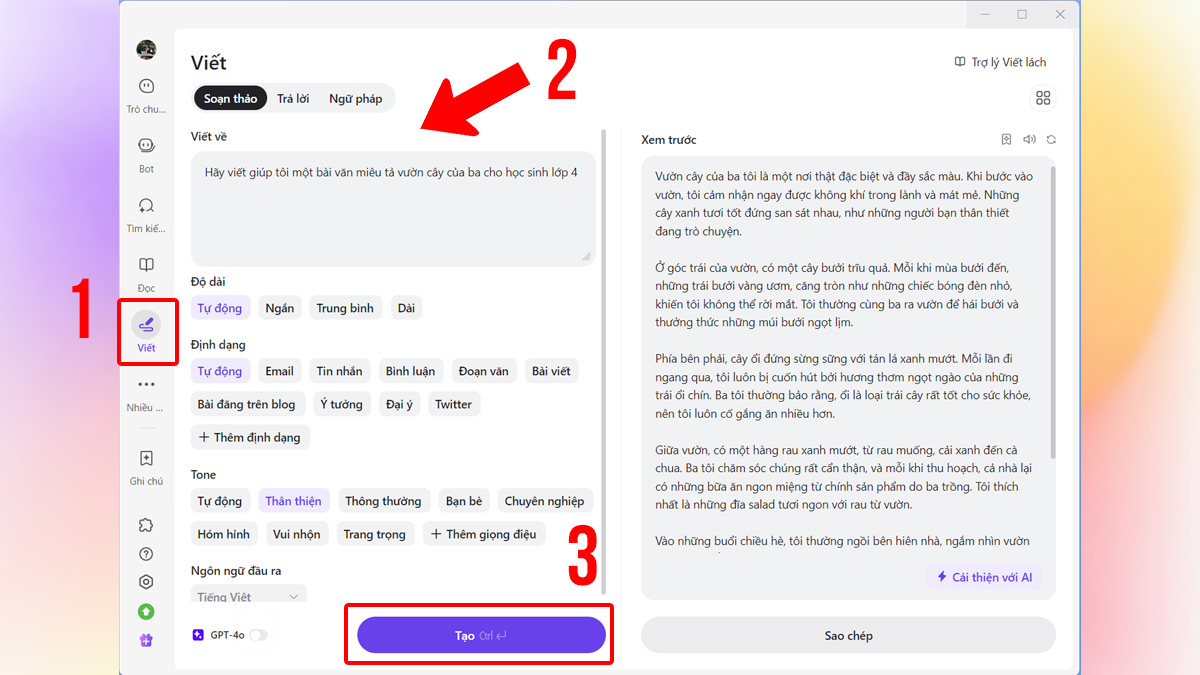Click inside the Viết về text field
Image resolution: width=1200 pixels, height=675 pixels.
pyautogui.click(x=392, y=208)
